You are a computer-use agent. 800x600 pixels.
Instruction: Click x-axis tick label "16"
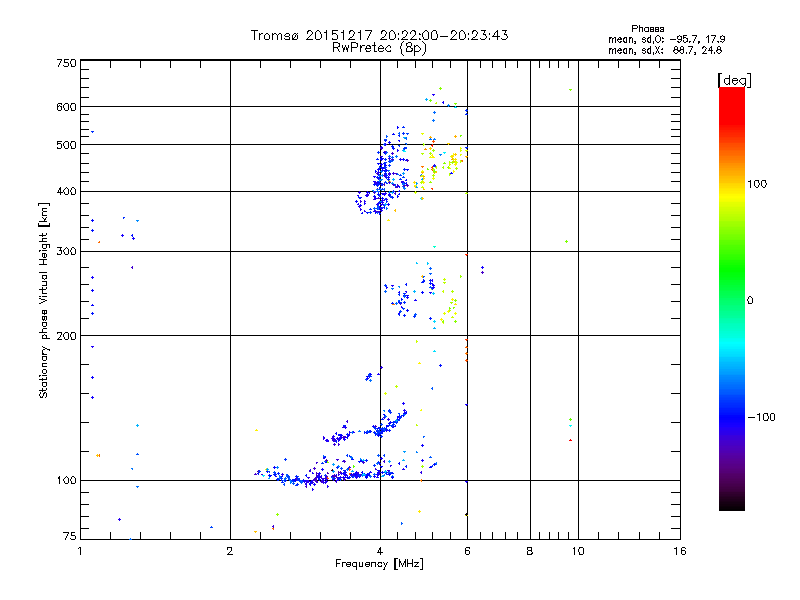[680, 551]
